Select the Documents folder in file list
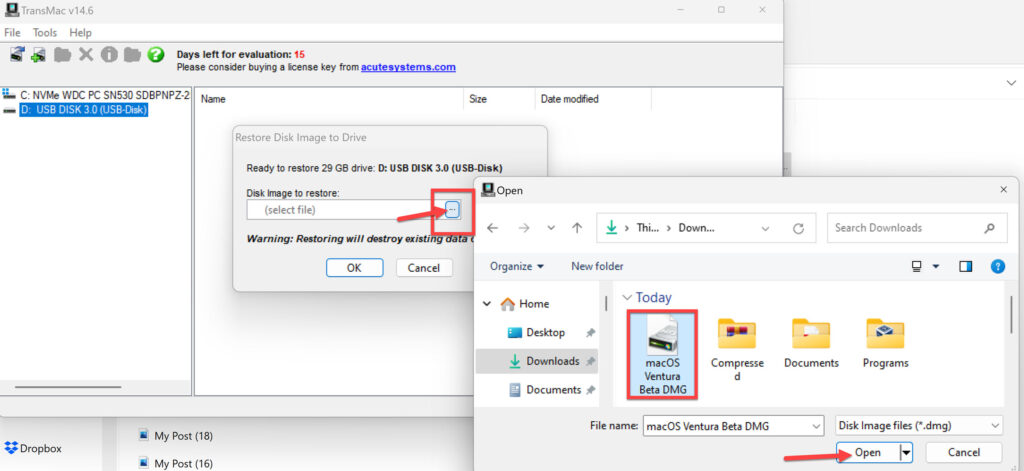This screenshot has width=1024, height=471. [811, 344]
